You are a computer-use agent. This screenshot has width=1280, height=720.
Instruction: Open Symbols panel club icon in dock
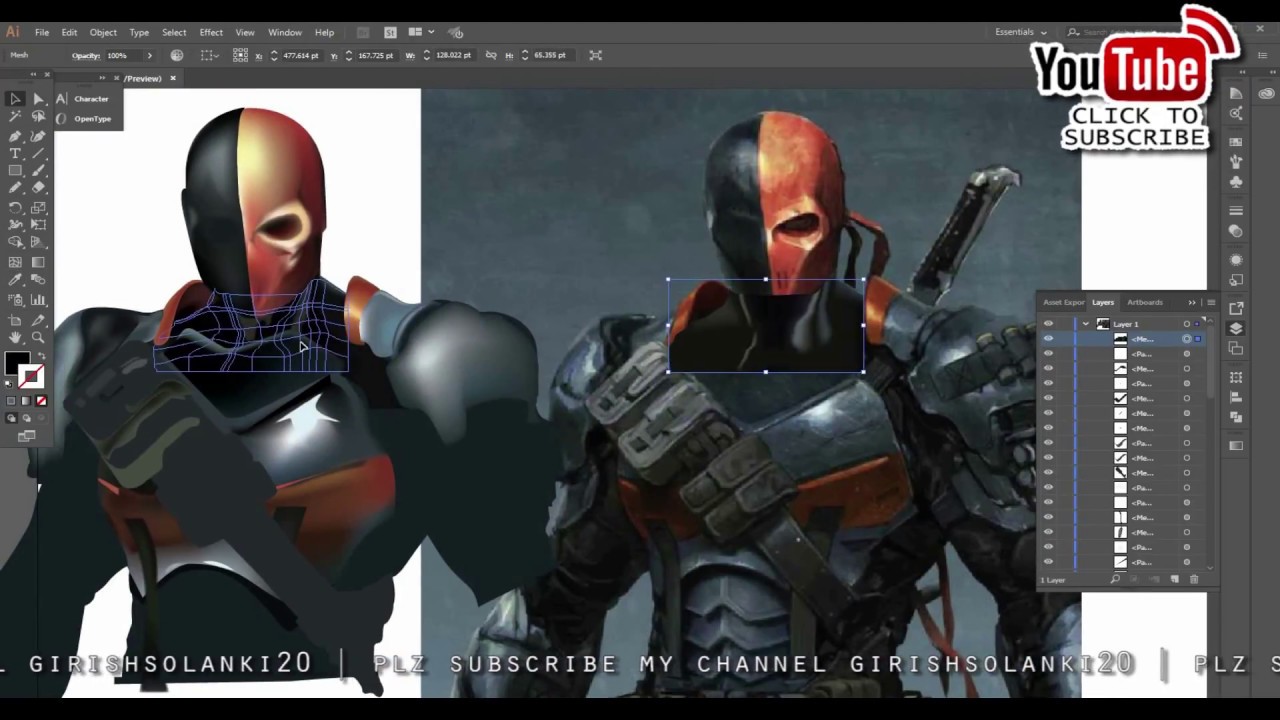click(1237, 183)
